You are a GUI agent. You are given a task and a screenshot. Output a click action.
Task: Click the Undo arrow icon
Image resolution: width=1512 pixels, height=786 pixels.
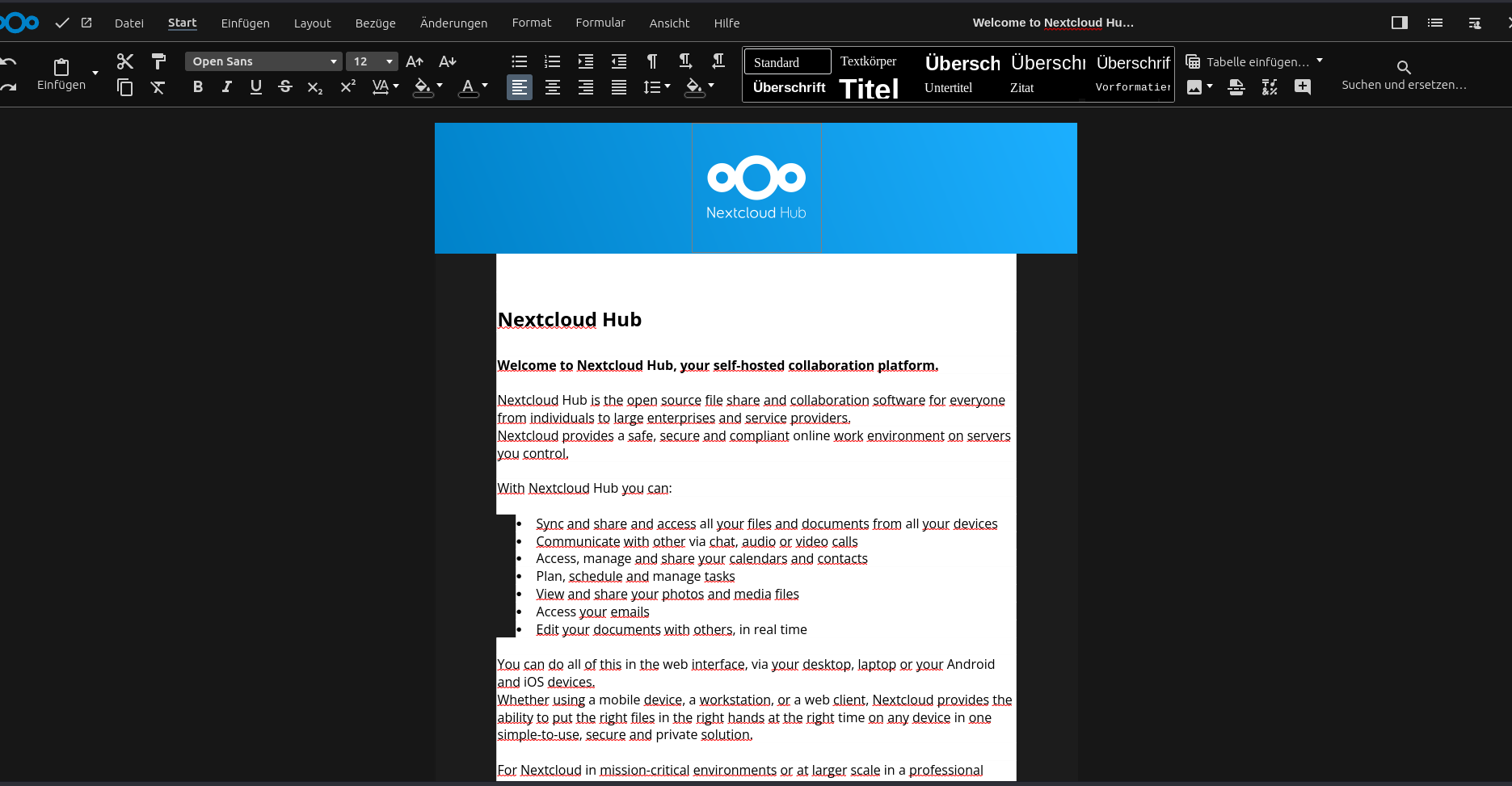(x=8, y=62)
